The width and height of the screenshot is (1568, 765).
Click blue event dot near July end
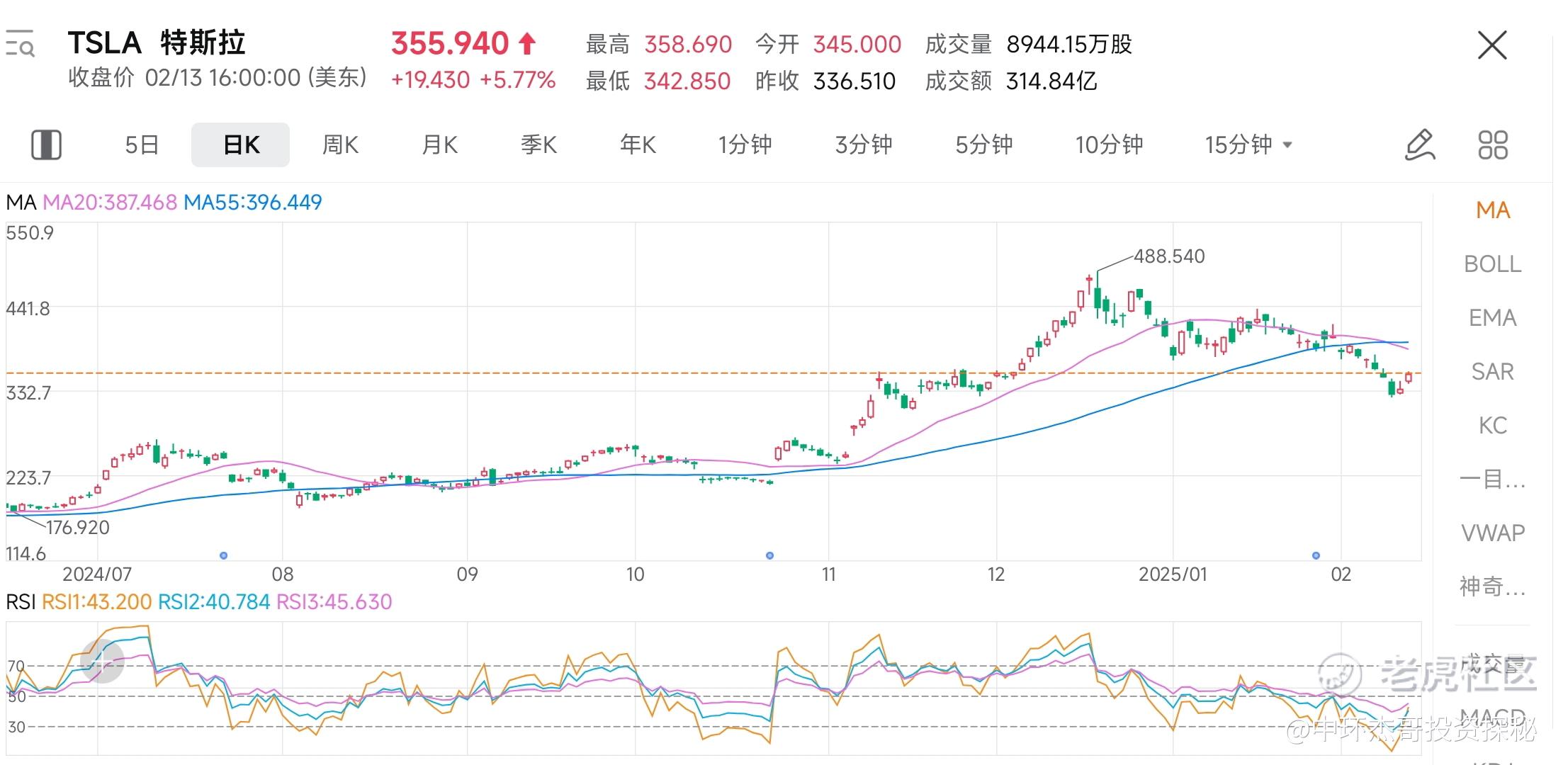[x=224, y=555]
